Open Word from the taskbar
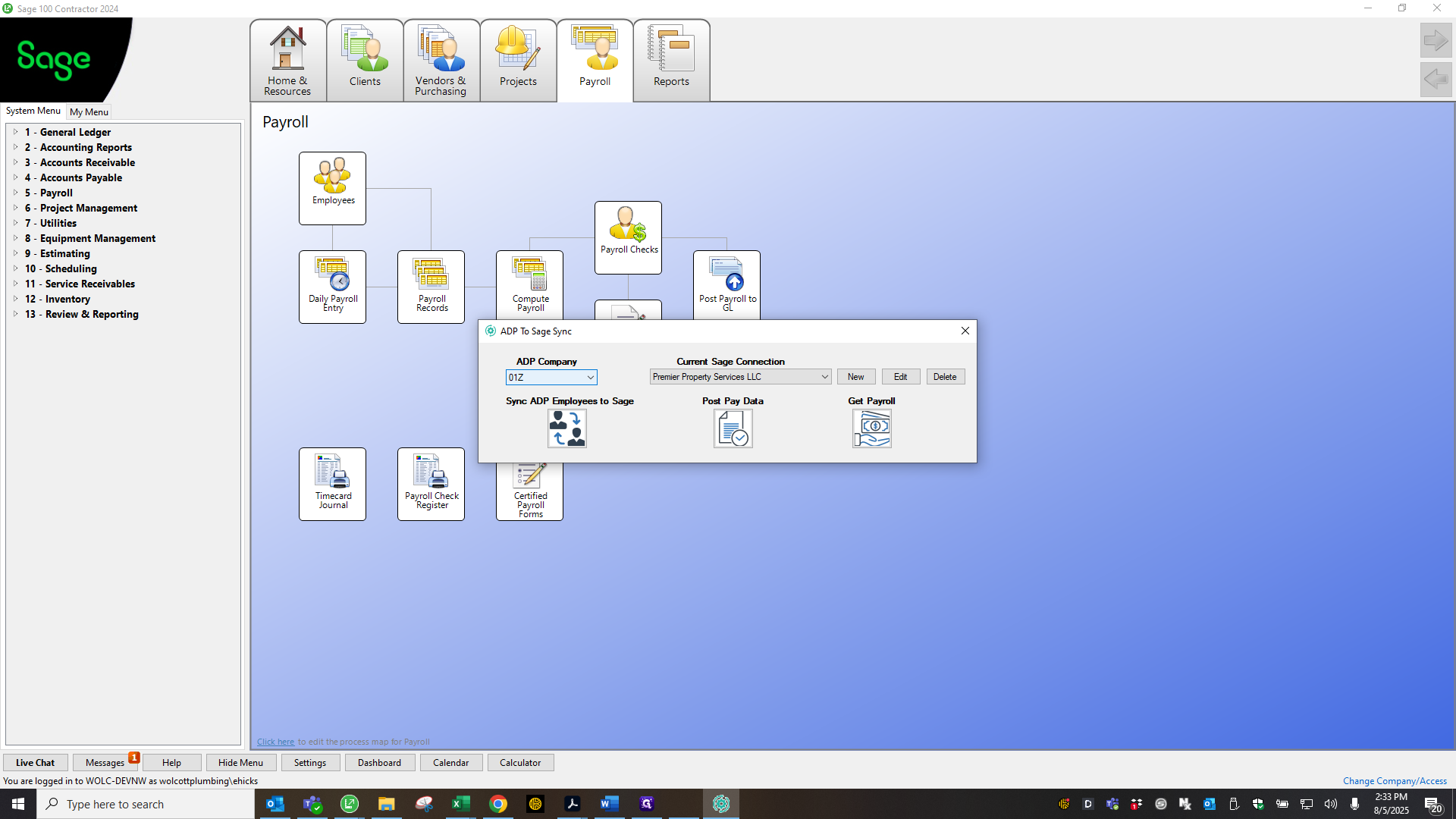This screenshot has width=1456, height=819. (609, 804)
